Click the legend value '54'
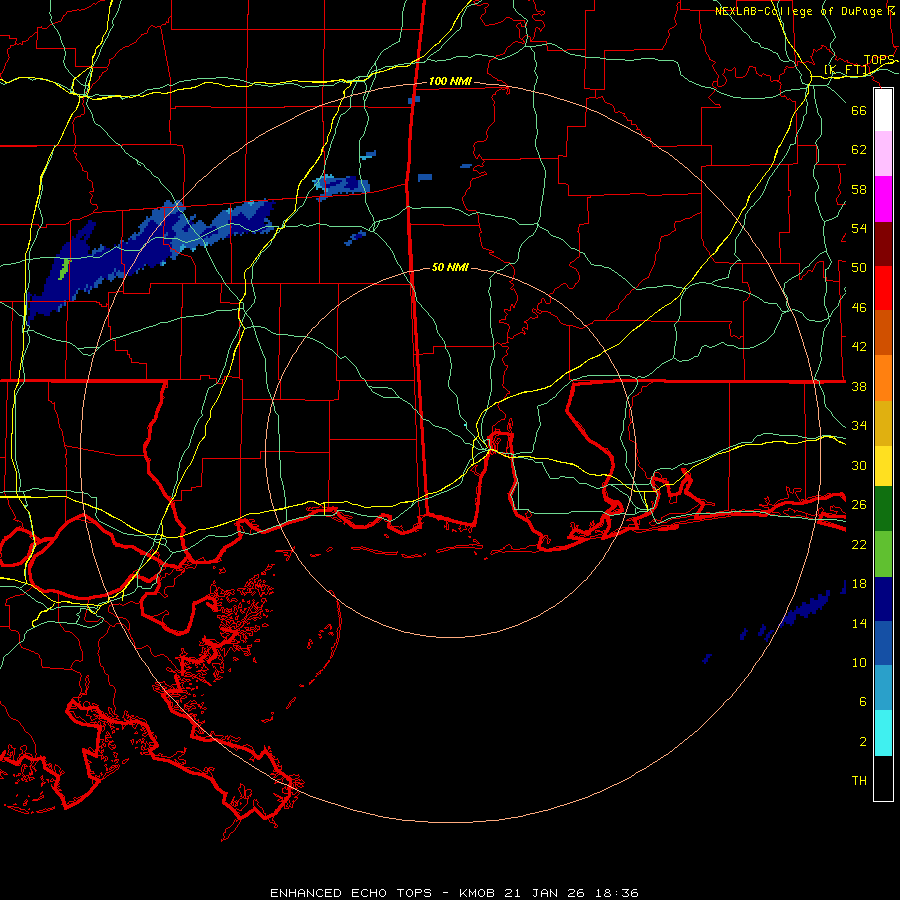 tap(859, 228)
